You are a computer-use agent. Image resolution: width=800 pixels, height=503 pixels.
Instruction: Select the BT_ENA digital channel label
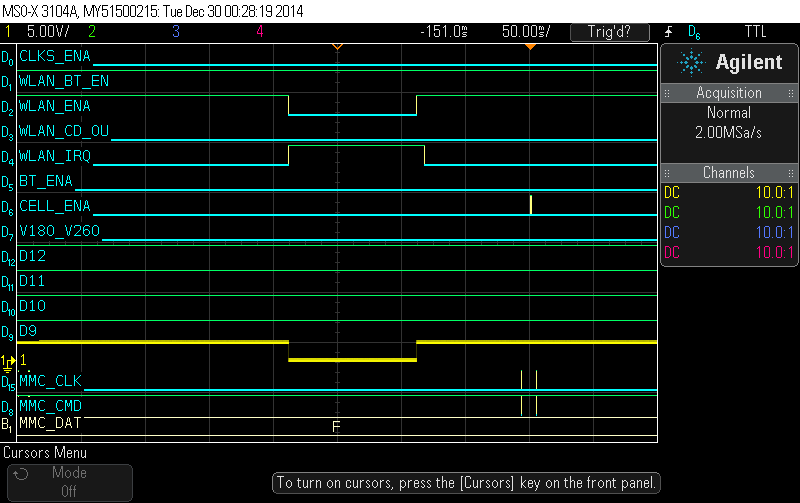tap(46, 181)
